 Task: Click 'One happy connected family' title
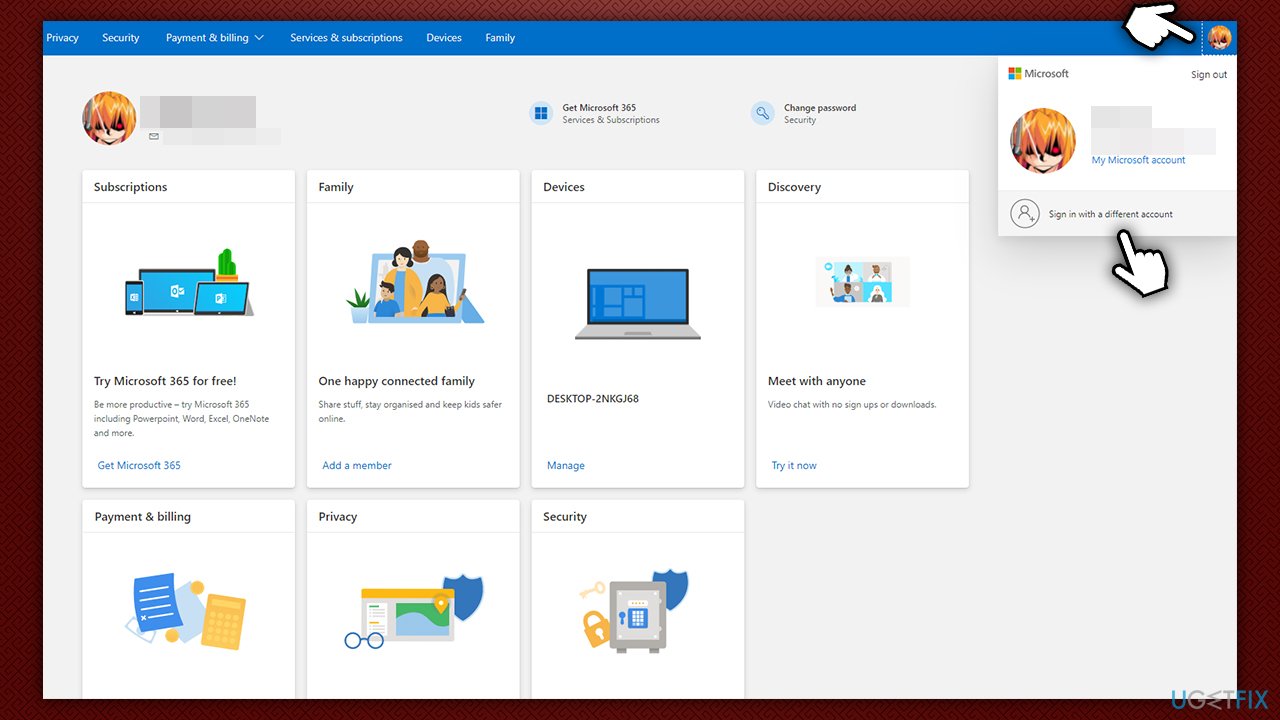397,381
